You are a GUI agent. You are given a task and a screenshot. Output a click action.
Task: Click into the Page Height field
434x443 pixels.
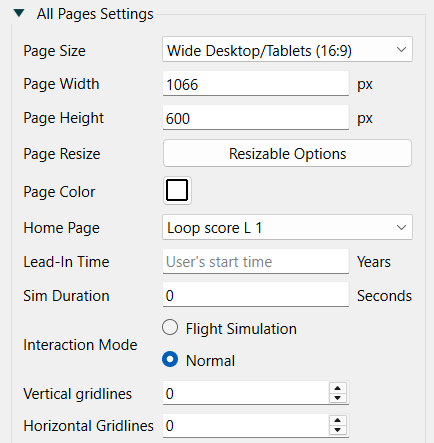(256, 117)
